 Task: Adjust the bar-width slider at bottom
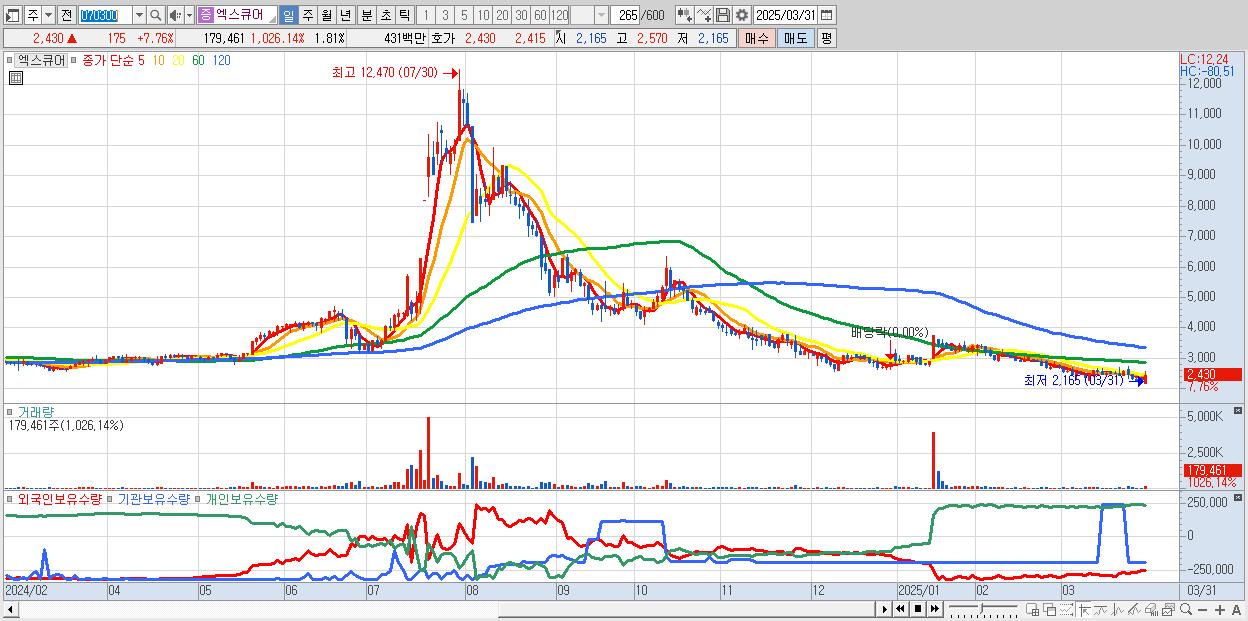pyautogui.click(x=982, y=607)
